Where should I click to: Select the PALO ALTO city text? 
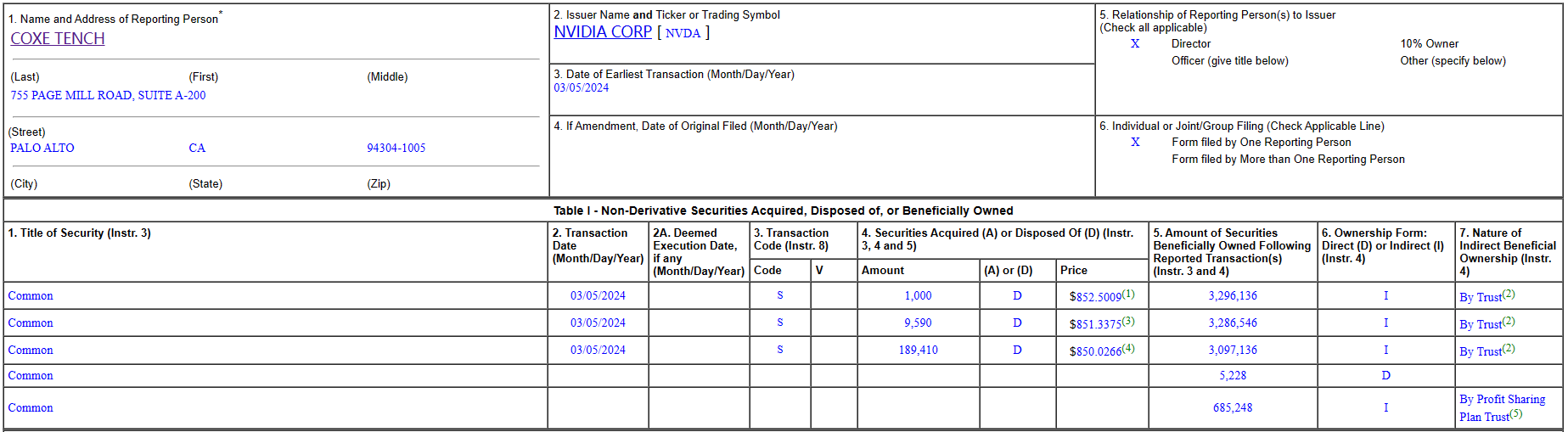coord(42,148)
